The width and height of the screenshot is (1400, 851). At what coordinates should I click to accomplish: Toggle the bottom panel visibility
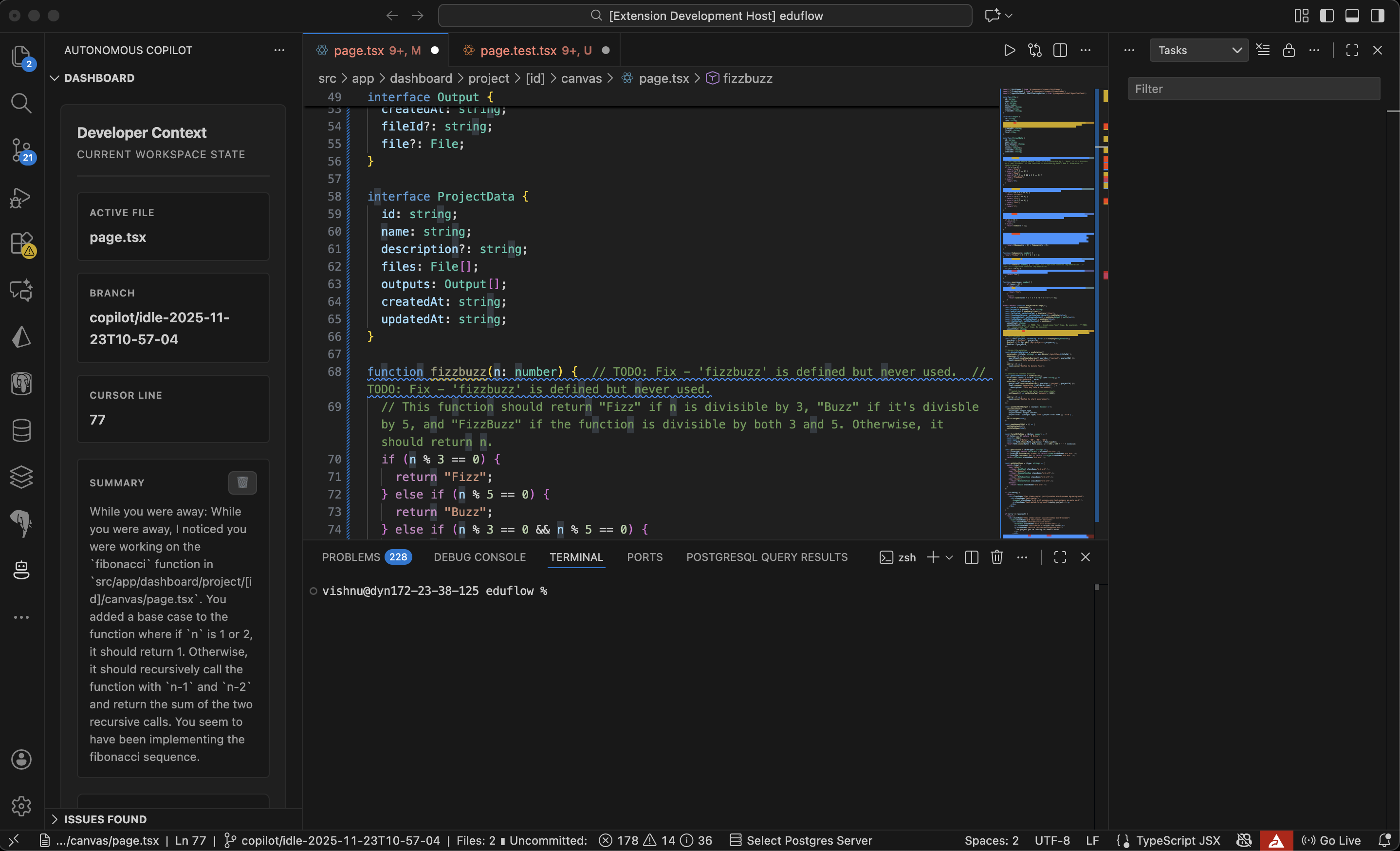(1352, 16)
